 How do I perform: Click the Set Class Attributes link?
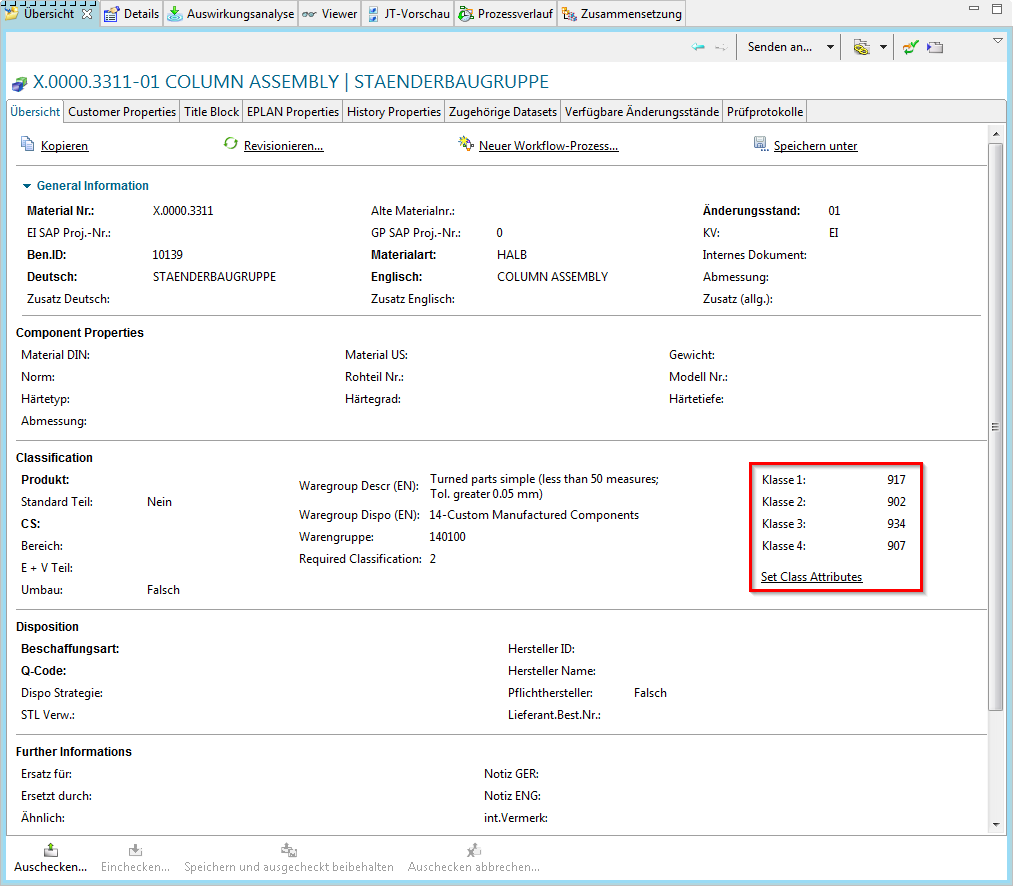(x=811, y=577)
